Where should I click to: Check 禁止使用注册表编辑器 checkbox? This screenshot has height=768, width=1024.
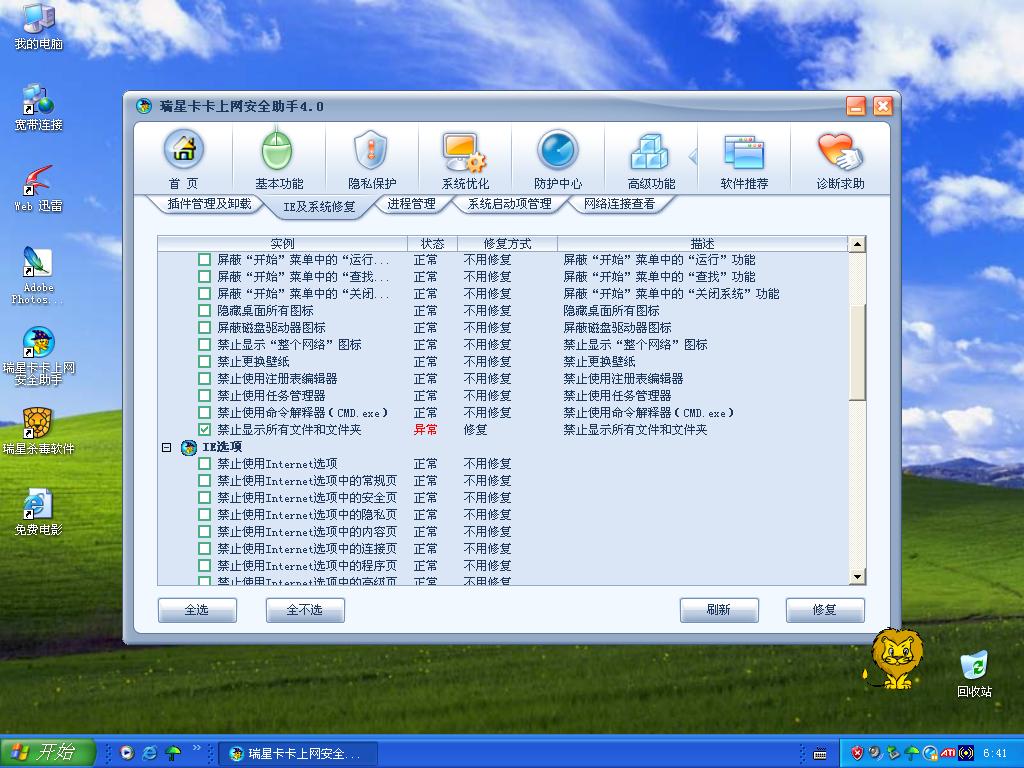[x=204, y=379]
